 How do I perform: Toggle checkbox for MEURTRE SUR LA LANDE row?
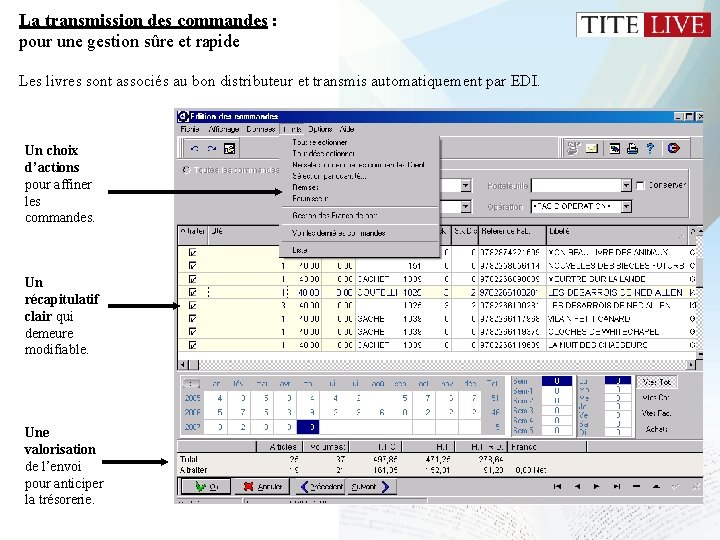tap(193, 279)
